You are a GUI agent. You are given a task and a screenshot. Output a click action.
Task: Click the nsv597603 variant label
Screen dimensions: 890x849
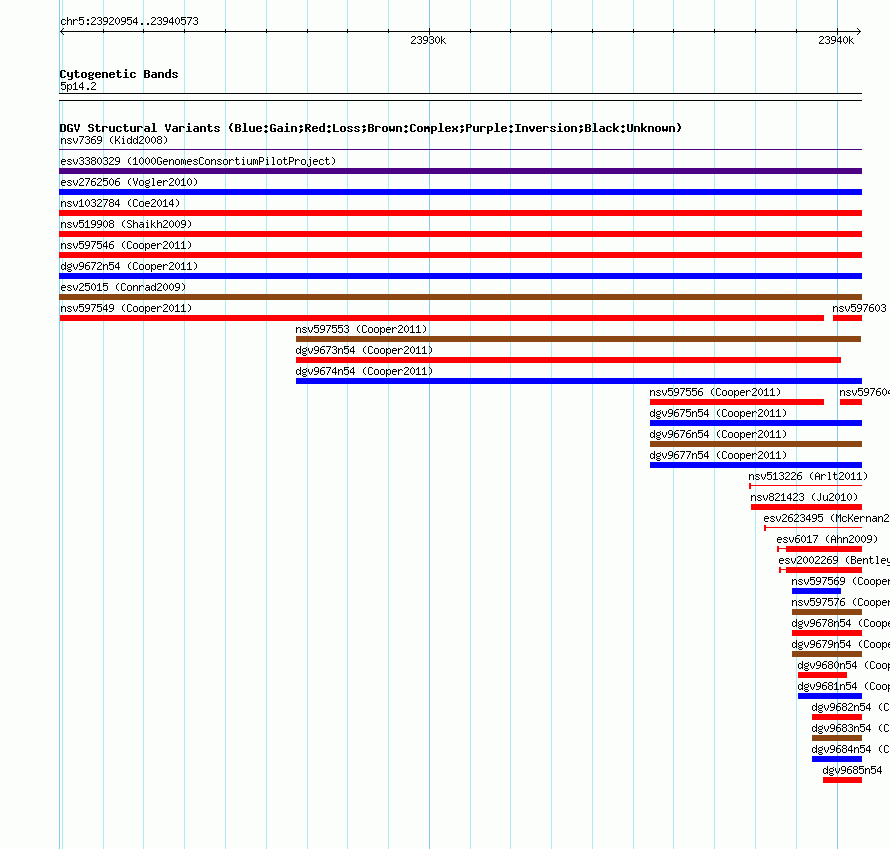coord(859,308)
